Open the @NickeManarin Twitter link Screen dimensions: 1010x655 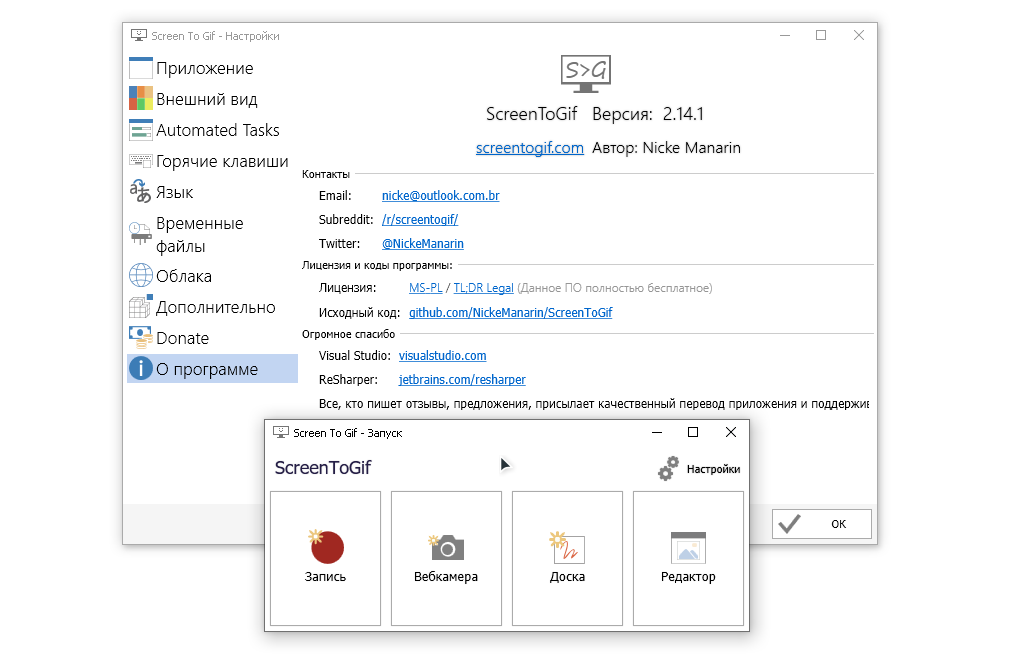click(x=423, y=243)
